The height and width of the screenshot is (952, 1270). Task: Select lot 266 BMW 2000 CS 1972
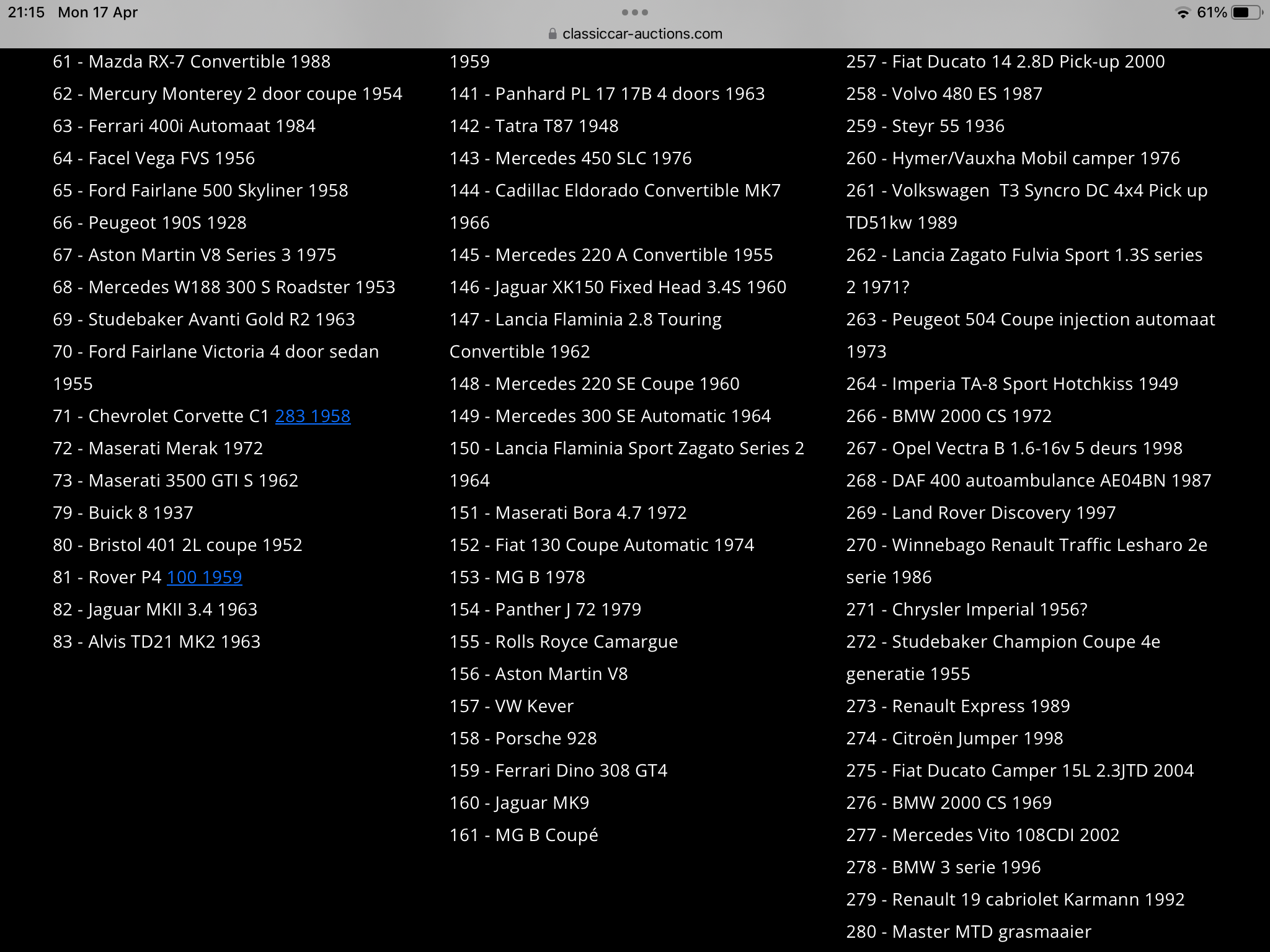pyautogui.click(x=949, y=416)
